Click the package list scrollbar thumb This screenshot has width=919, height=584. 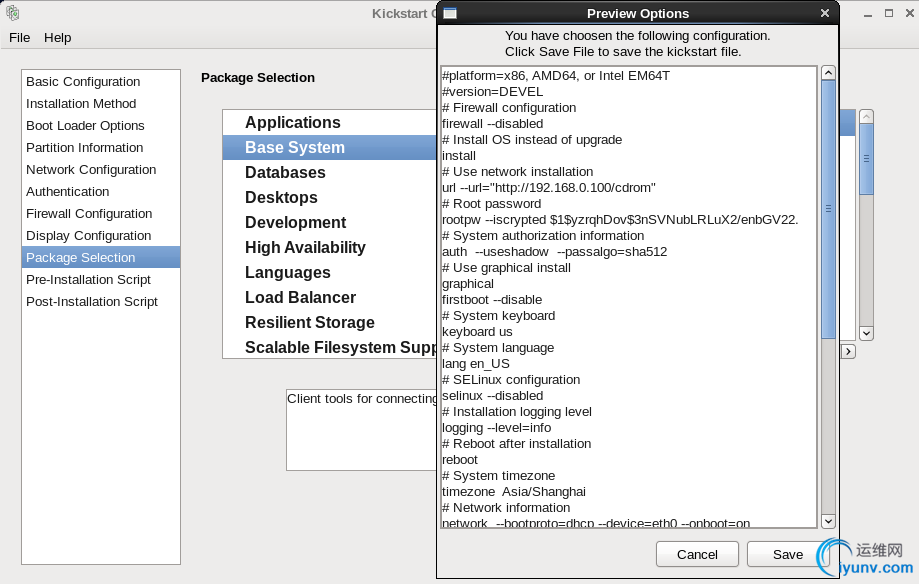866,159
